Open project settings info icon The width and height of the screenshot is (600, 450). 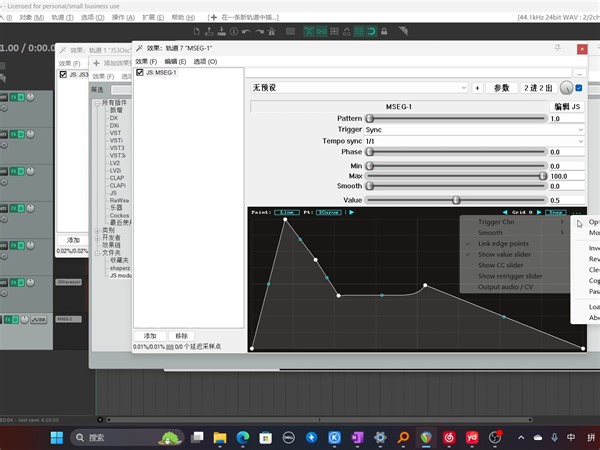pyautogui.click(x=234, y=31)
